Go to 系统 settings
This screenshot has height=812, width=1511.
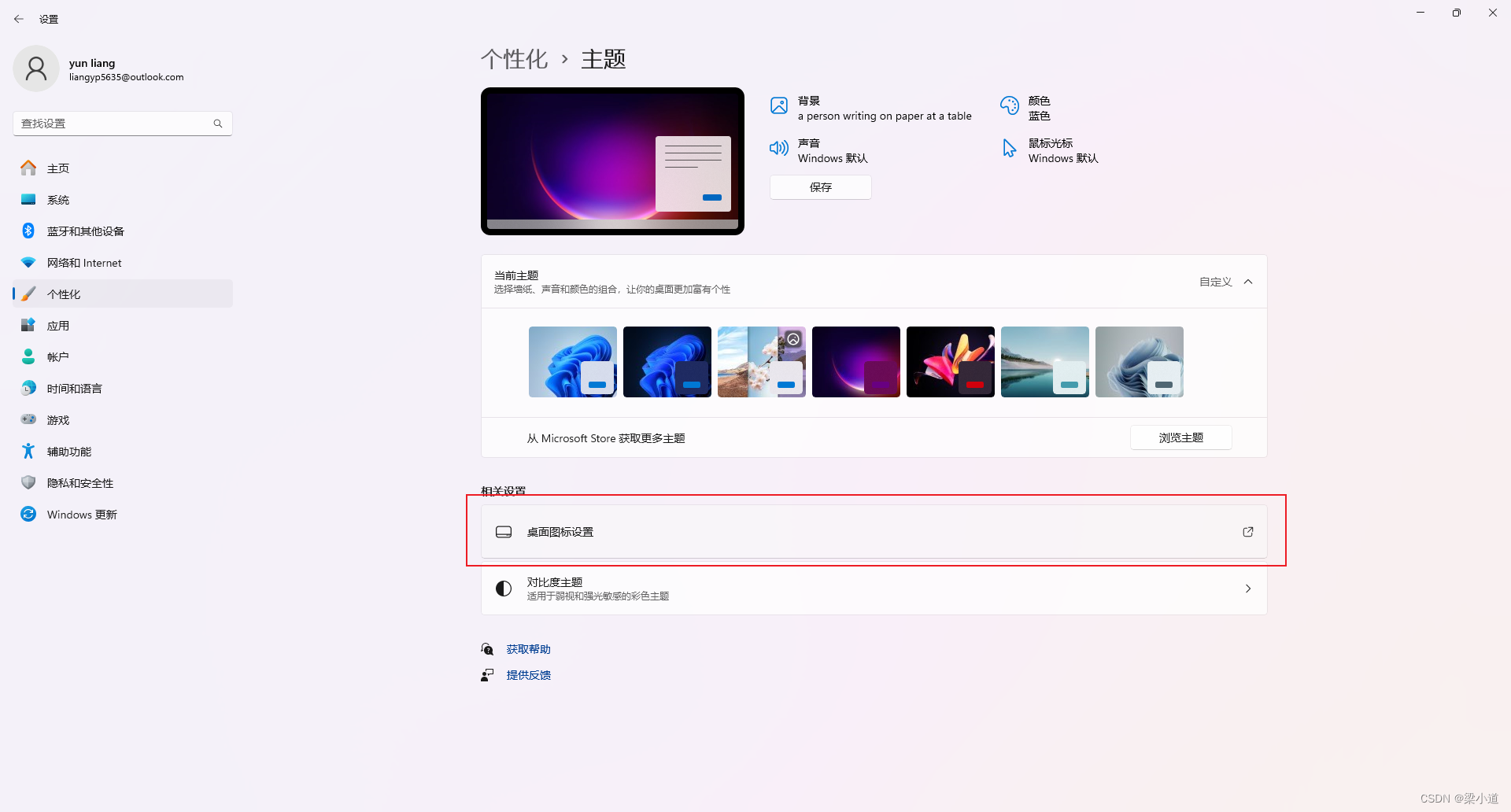(123, 199)
